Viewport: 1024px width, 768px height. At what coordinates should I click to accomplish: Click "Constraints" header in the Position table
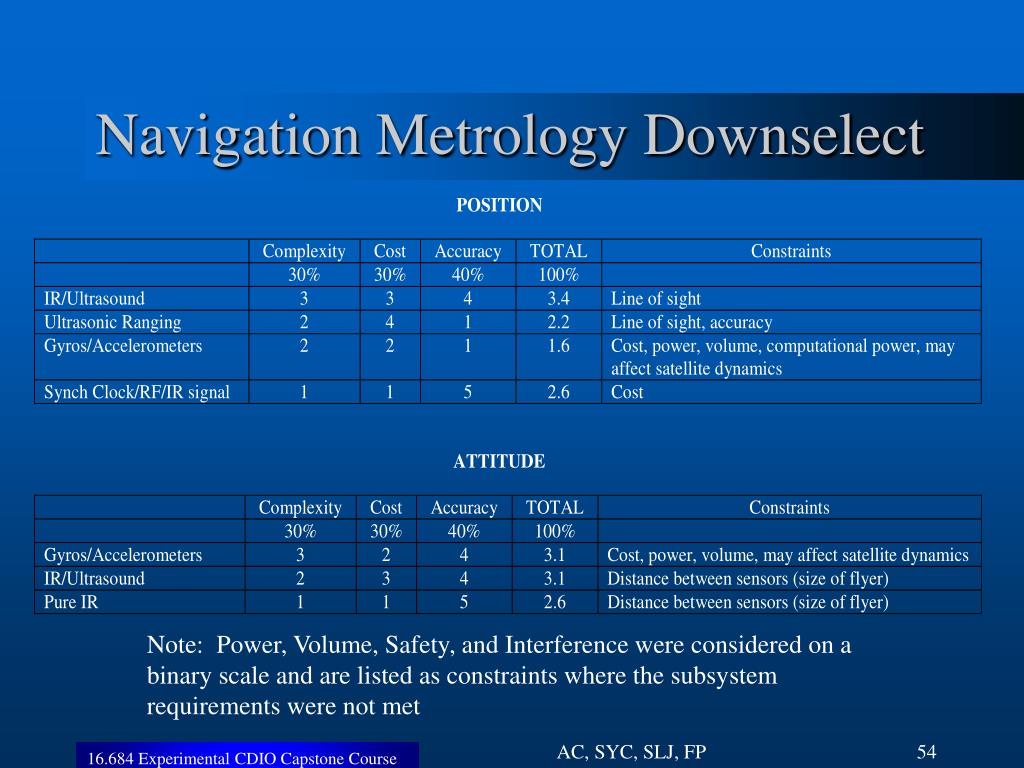[x=791, y=251]
